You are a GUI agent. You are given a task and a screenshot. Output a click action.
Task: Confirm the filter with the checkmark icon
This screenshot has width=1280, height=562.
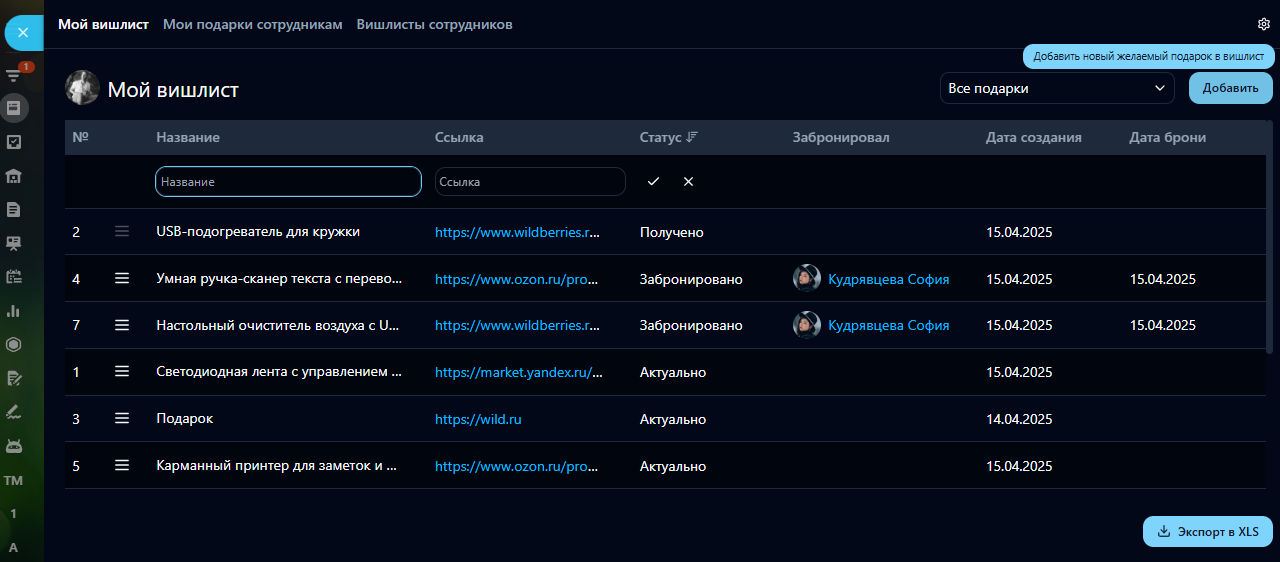[653, 181]
